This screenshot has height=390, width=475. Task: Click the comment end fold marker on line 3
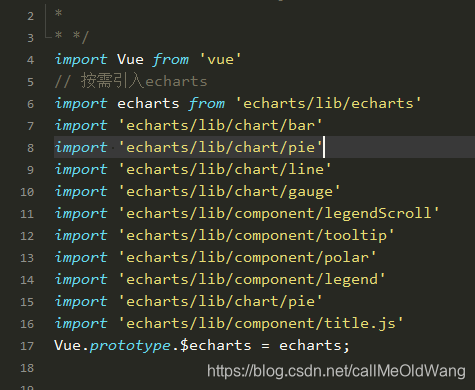coord(47,35)
